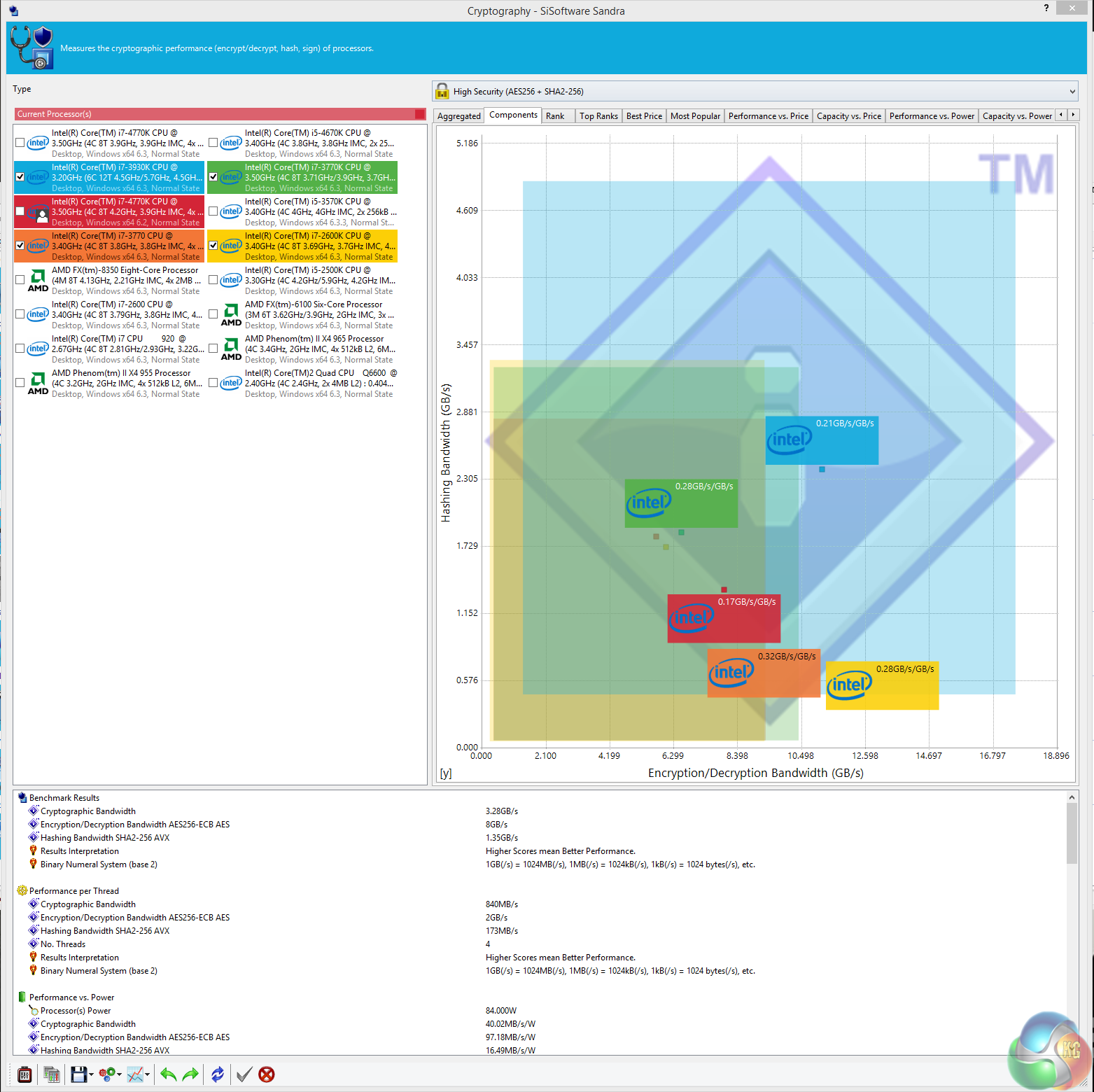Viewport: 1094px width, 1092px height.
Task: Click the Intel logo beside Core i7-2600 CPU
Action: [38, 314]
